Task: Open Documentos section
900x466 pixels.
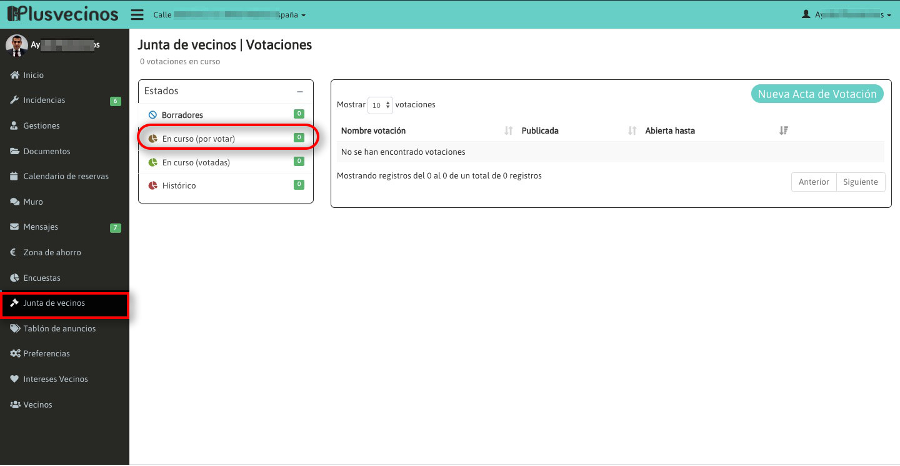Action: click(x=64, y=151)
